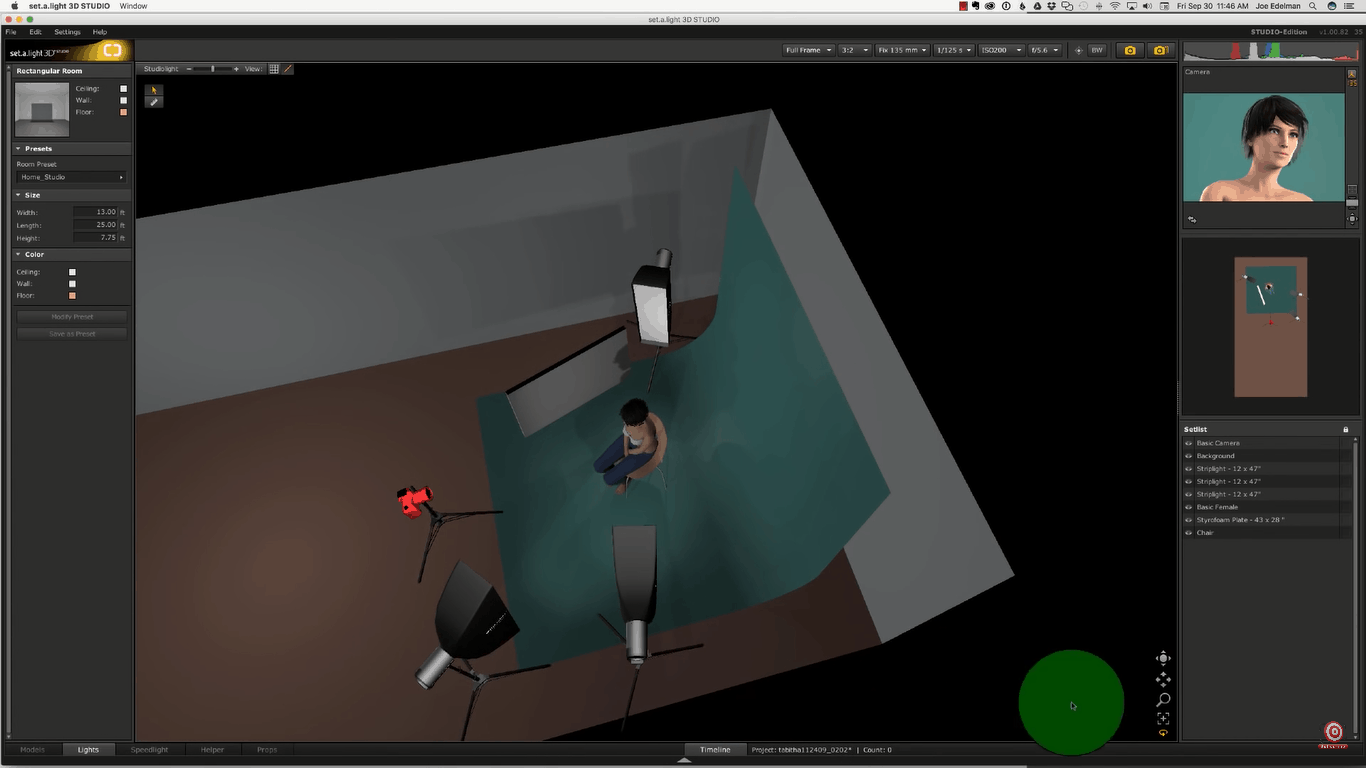Switch to the Speedlight tab
The height and width of the screenshot is (768, 1366).
point(149,749)
